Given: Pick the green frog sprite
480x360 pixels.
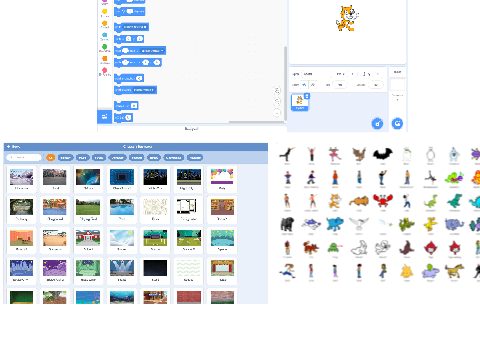Looking at the screenshot, I should tap(334, 248).
